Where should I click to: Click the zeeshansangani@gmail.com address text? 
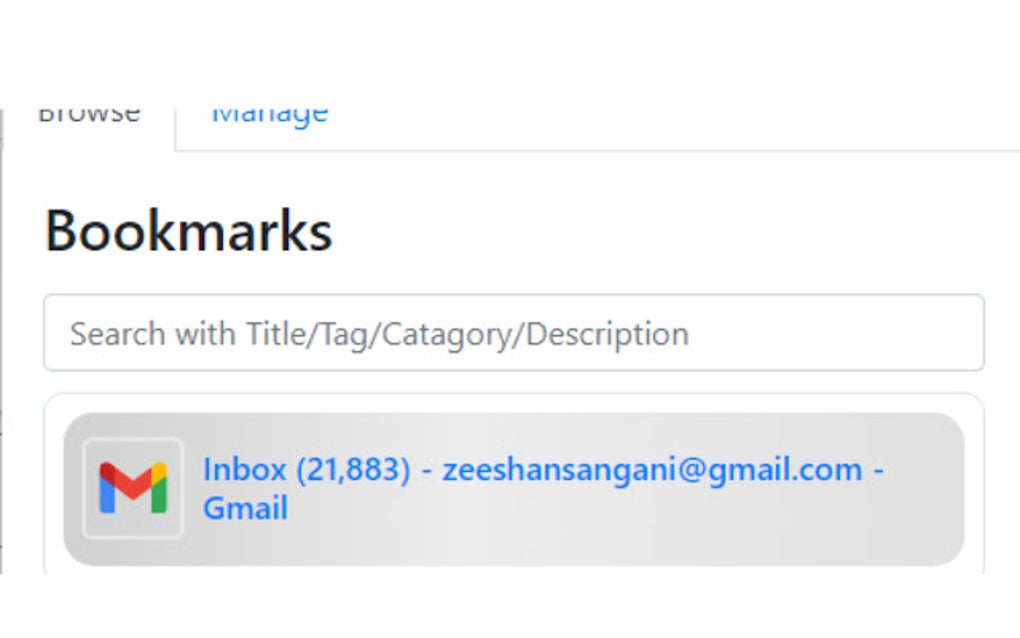tap(651, 469)
